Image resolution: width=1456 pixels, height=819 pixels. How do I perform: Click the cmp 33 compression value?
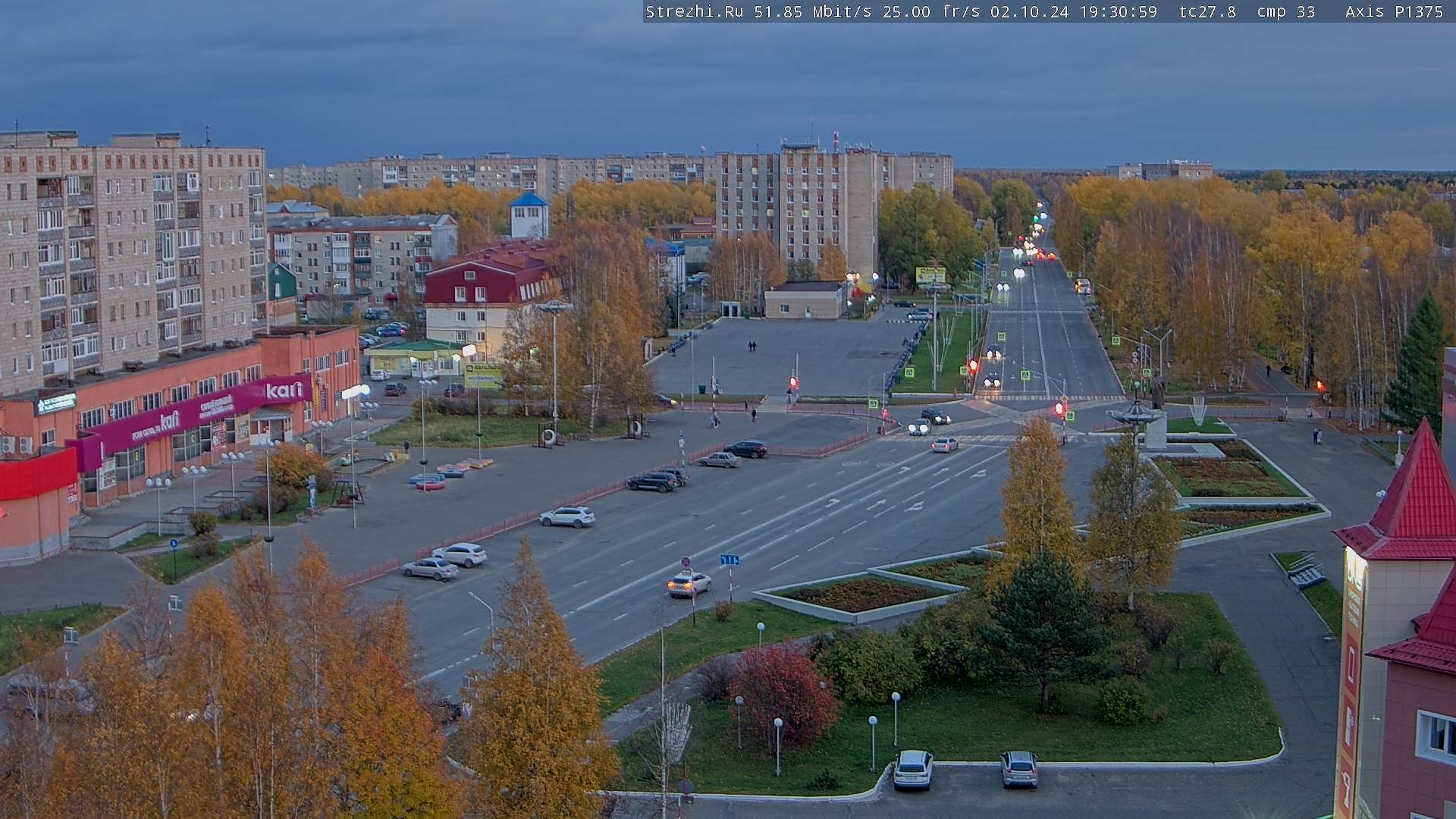point(1286,11)
